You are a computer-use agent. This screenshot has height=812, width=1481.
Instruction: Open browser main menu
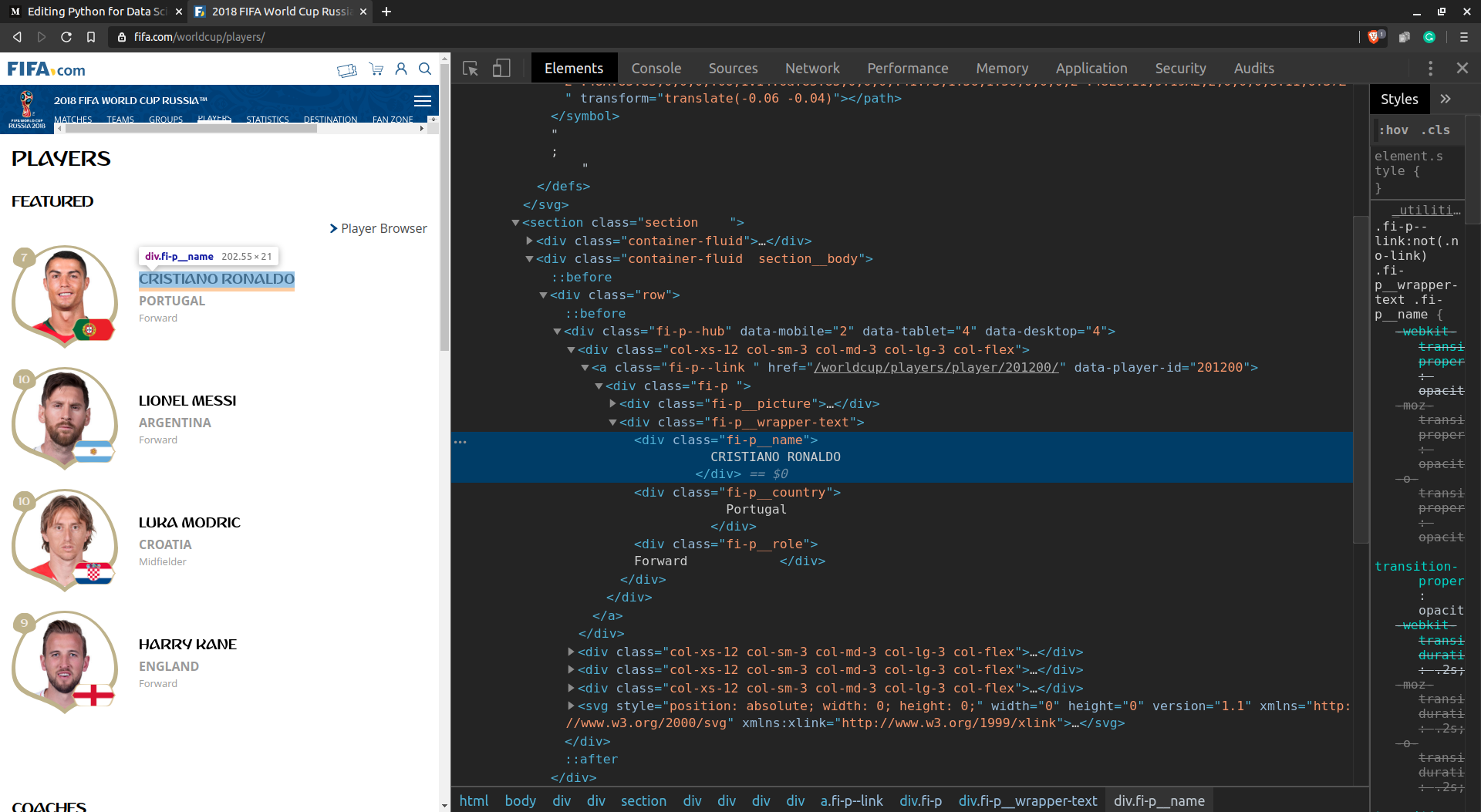point(1464,37)
